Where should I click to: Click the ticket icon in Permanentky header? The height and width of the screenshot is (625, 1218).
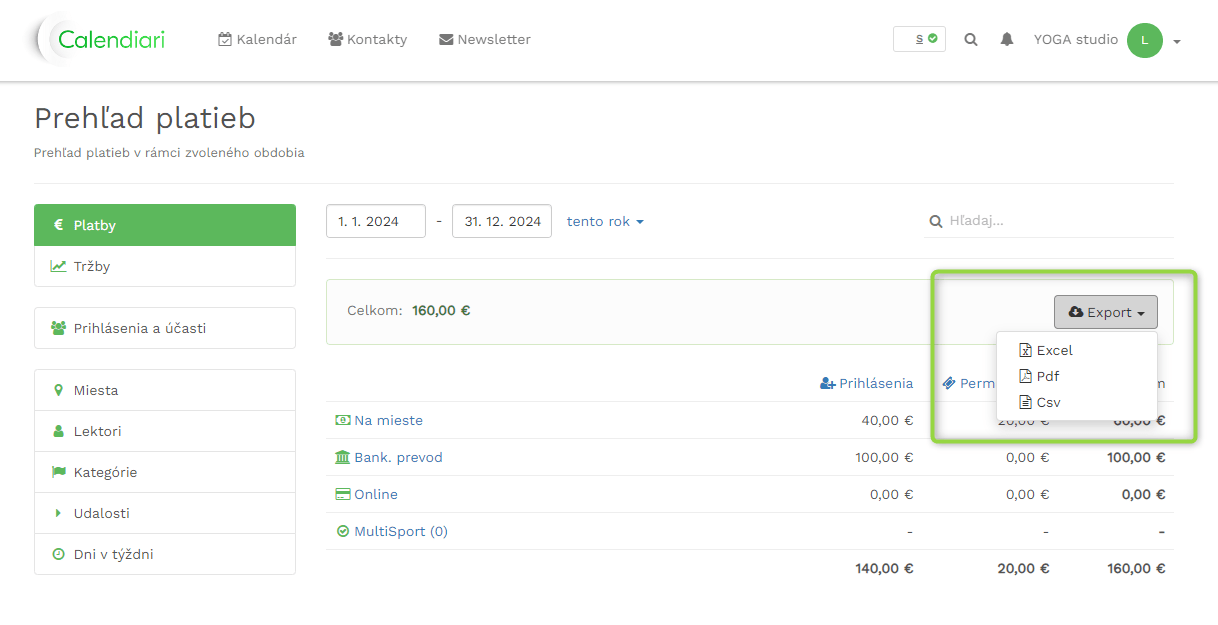pos(949,383)
